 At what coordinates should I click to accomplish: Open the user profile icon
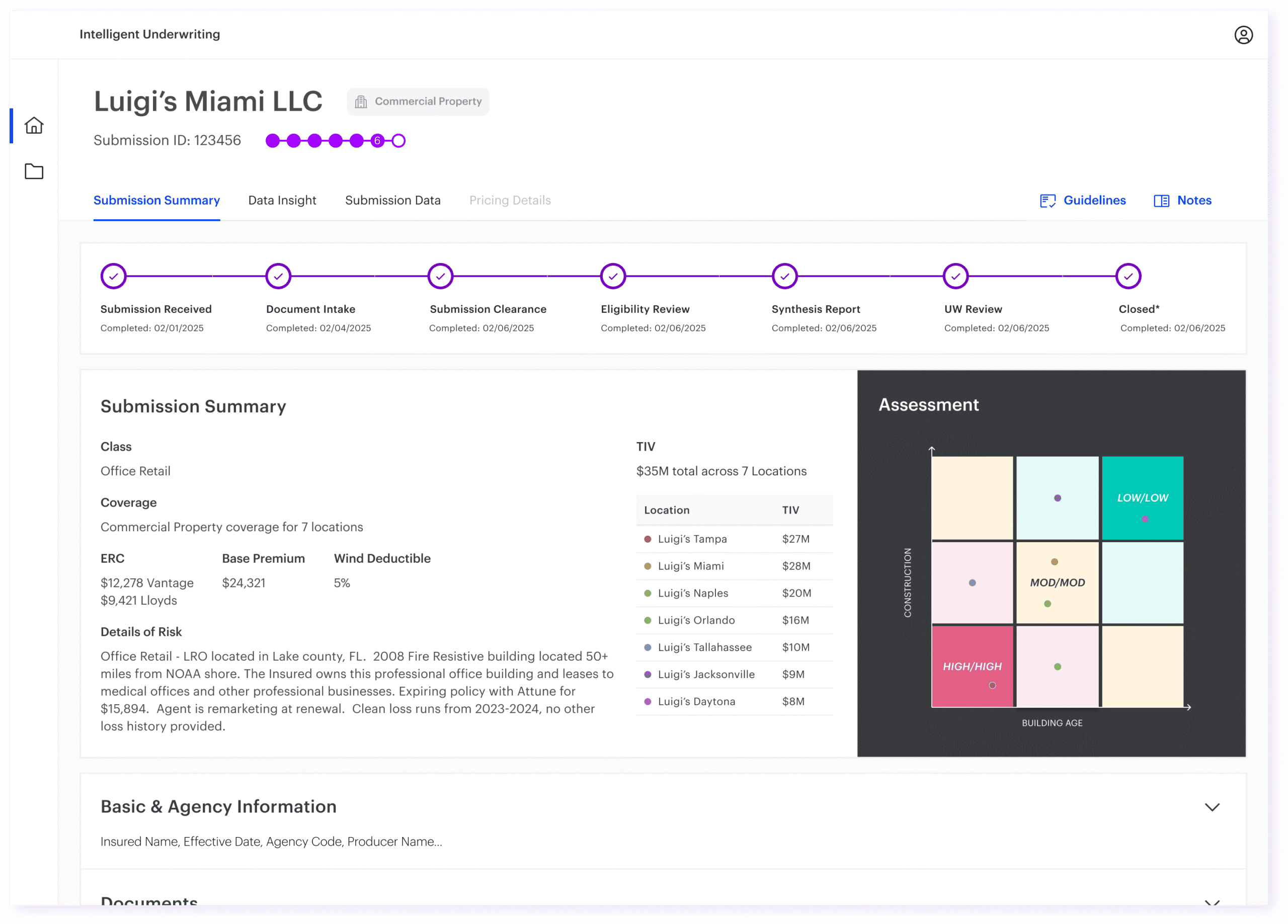click(1243, 35)
